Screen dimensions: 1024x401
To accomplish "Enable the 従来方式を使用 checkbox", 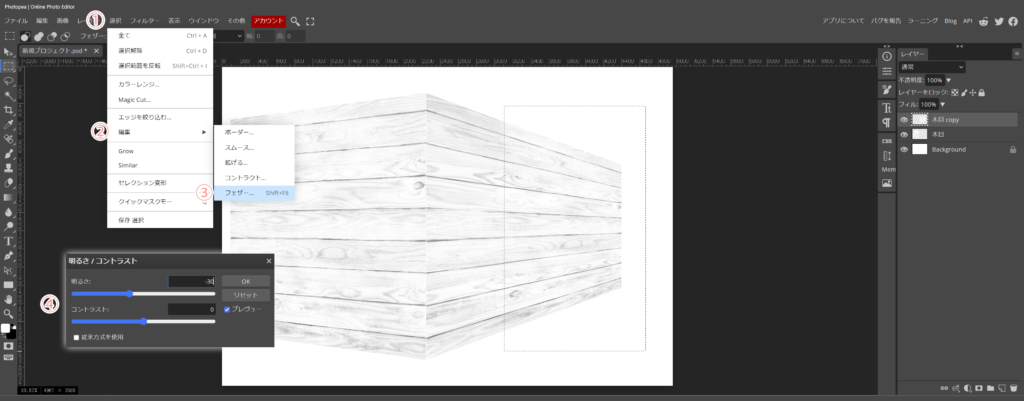I will click(77, 337).
